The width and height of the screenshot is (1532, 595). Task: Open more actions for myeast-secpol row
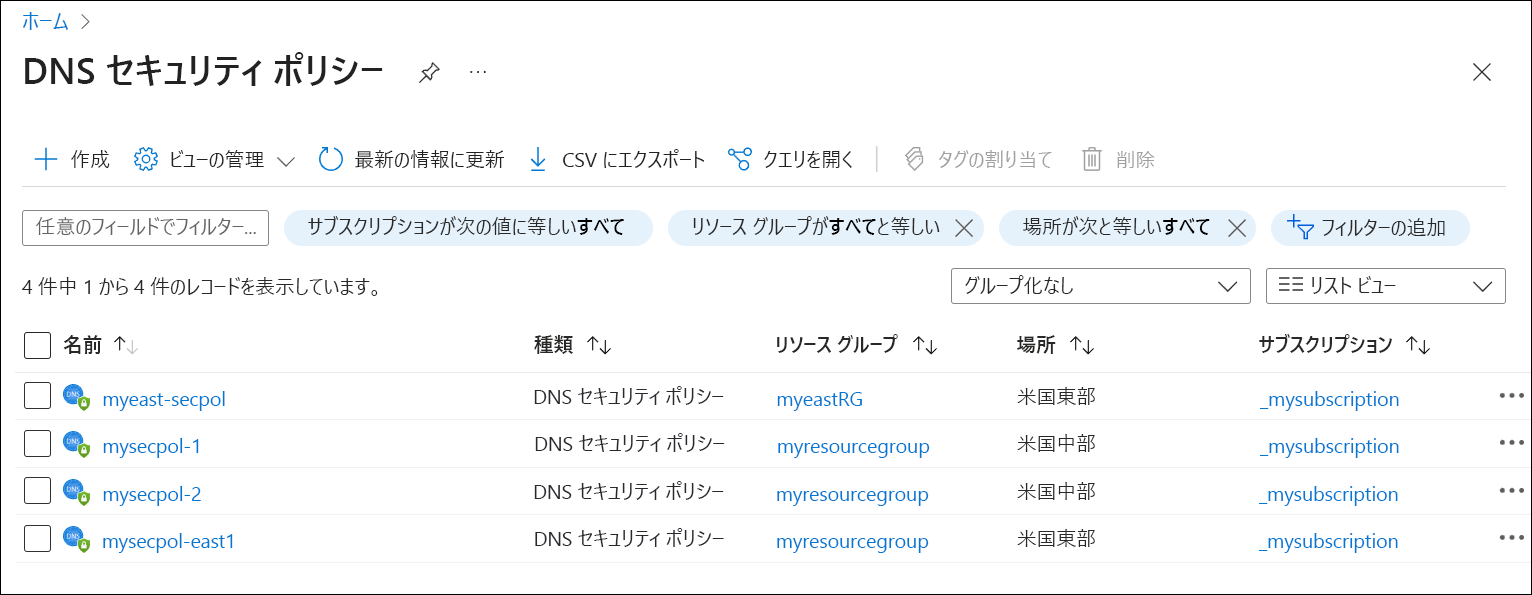pos(1511,395)
